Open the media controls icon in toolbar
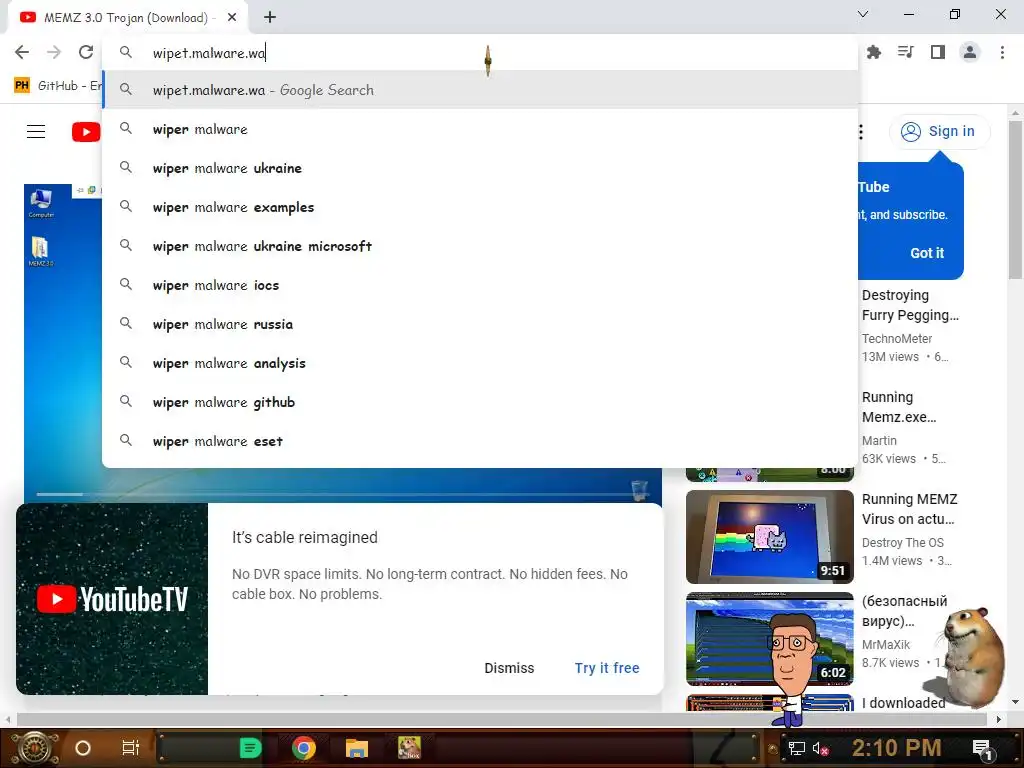Viewport: 1024px width, 768px height. click(x=906, y=52)
